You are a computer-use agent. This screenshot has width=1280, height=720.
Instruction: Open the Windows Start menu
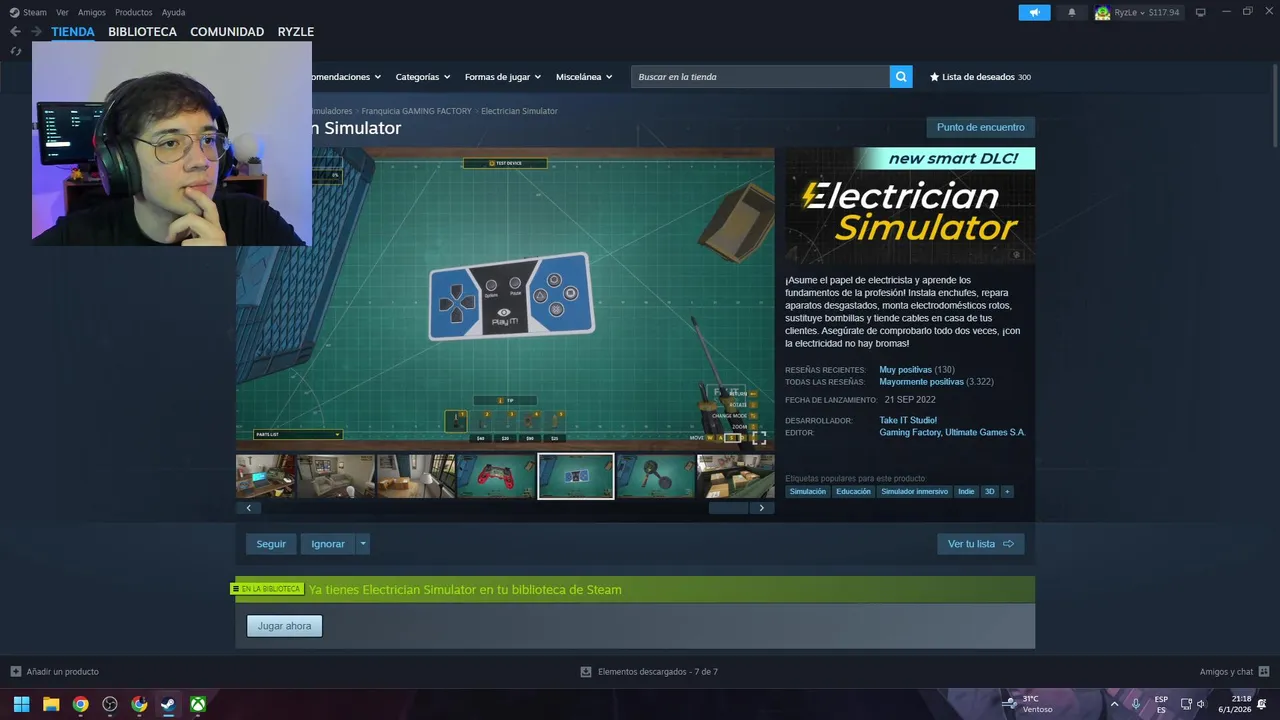tap(21, 704)
